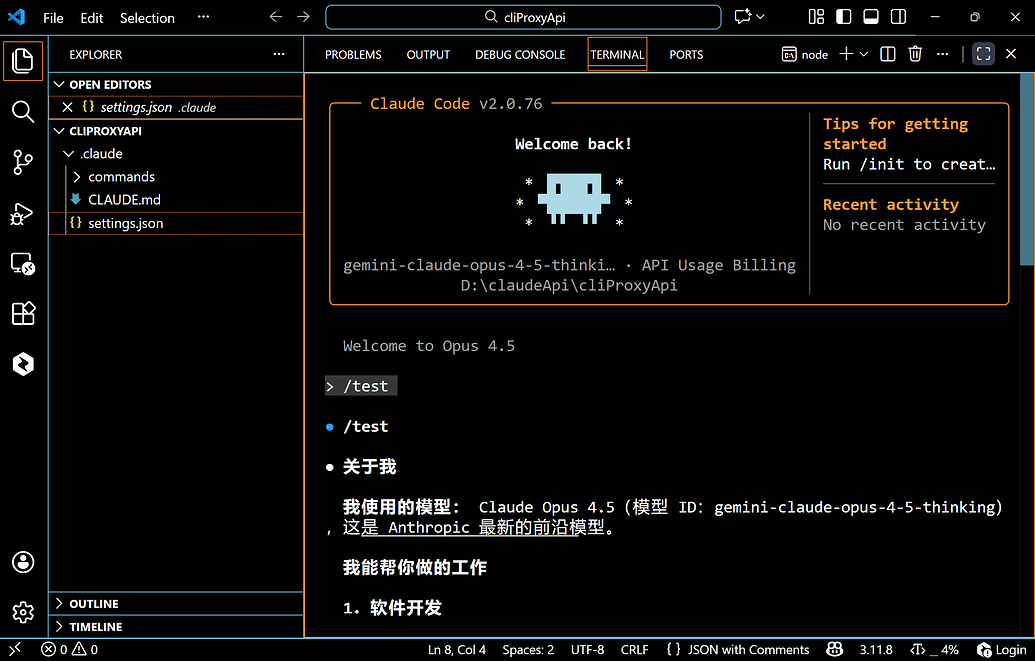Open the Run and Debug view
The image size is (1035, 661).
[x=23, y=213]
